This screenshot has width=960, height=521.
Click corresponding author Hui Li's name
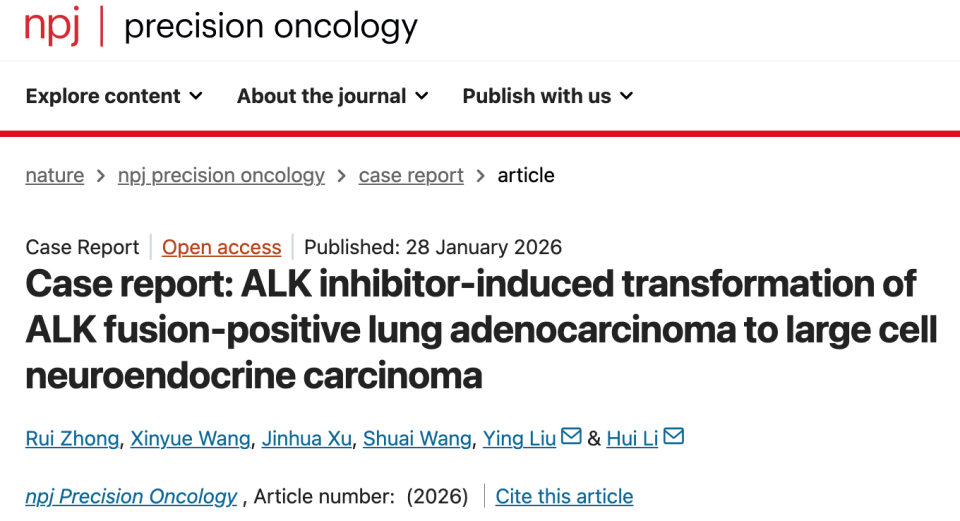tap(632, 438)
